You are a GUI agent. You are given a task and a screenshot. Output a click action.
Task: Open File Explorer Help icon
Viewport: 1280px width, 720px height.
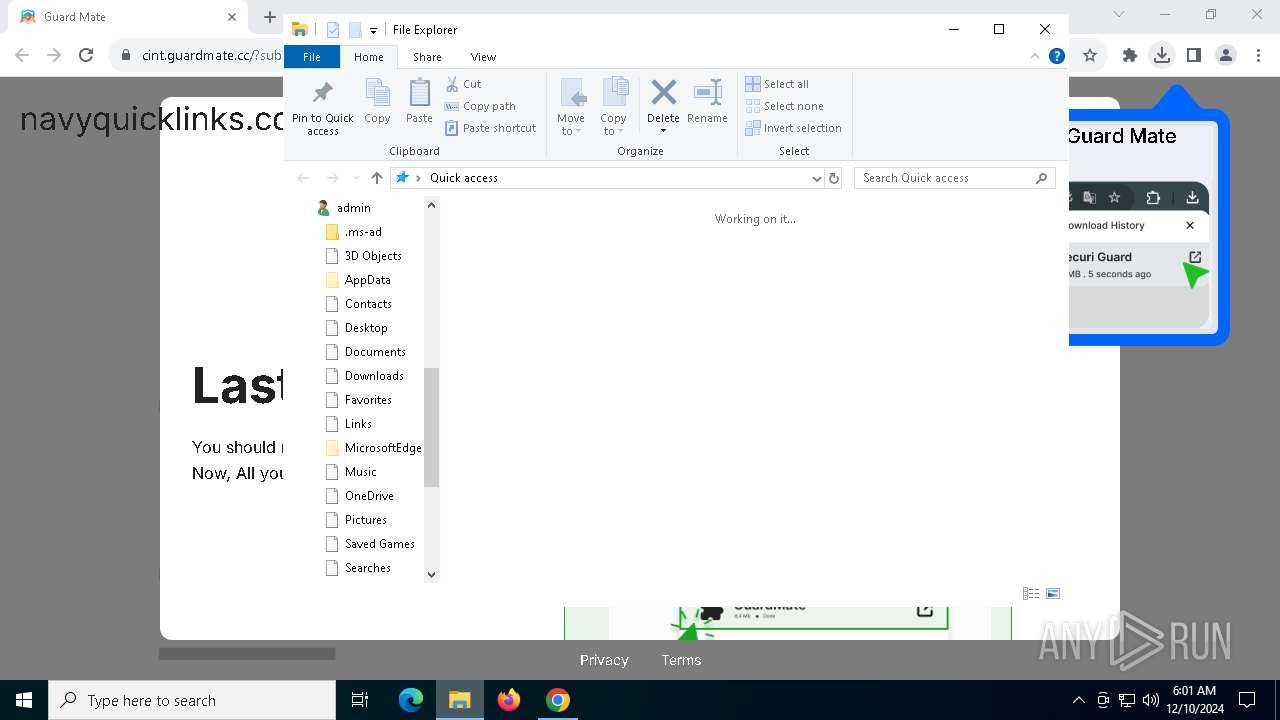(x=1056, y=56)
